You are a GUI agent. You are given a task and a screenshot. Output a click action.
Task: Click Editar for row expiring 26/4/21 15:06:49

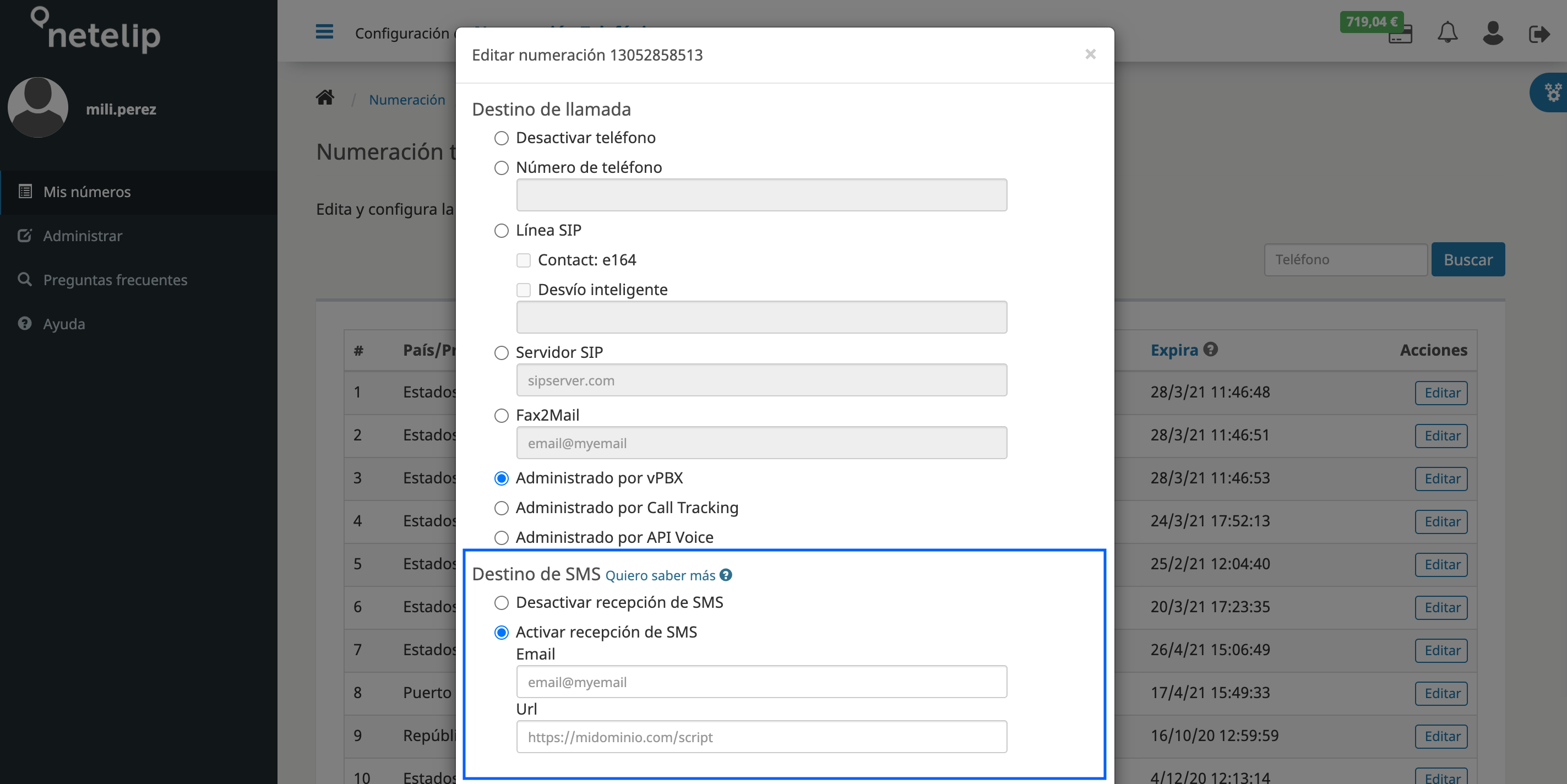click(1440, 650)
